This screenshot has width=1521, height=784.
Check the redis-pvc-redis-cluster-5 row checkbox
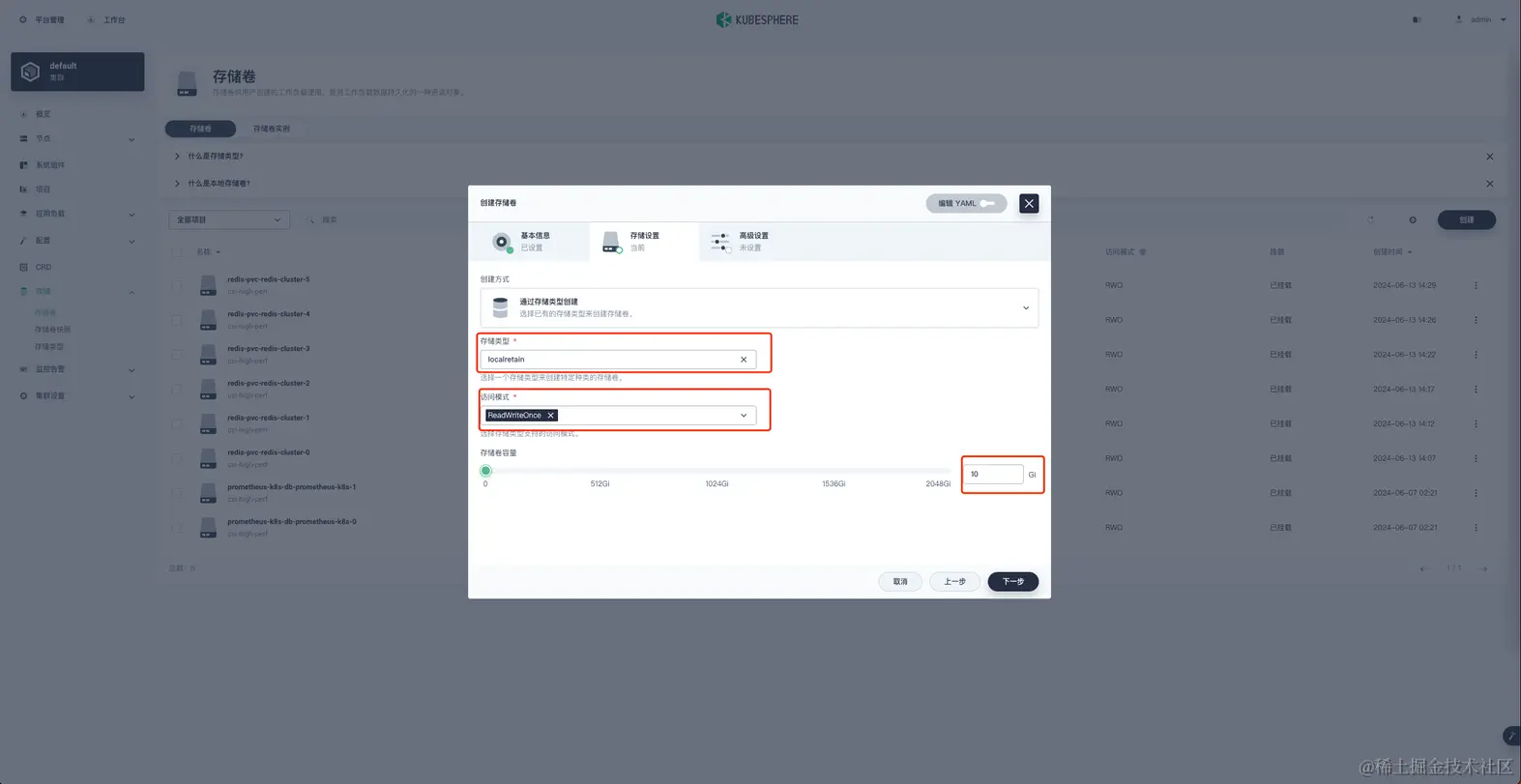pos(177,286)
